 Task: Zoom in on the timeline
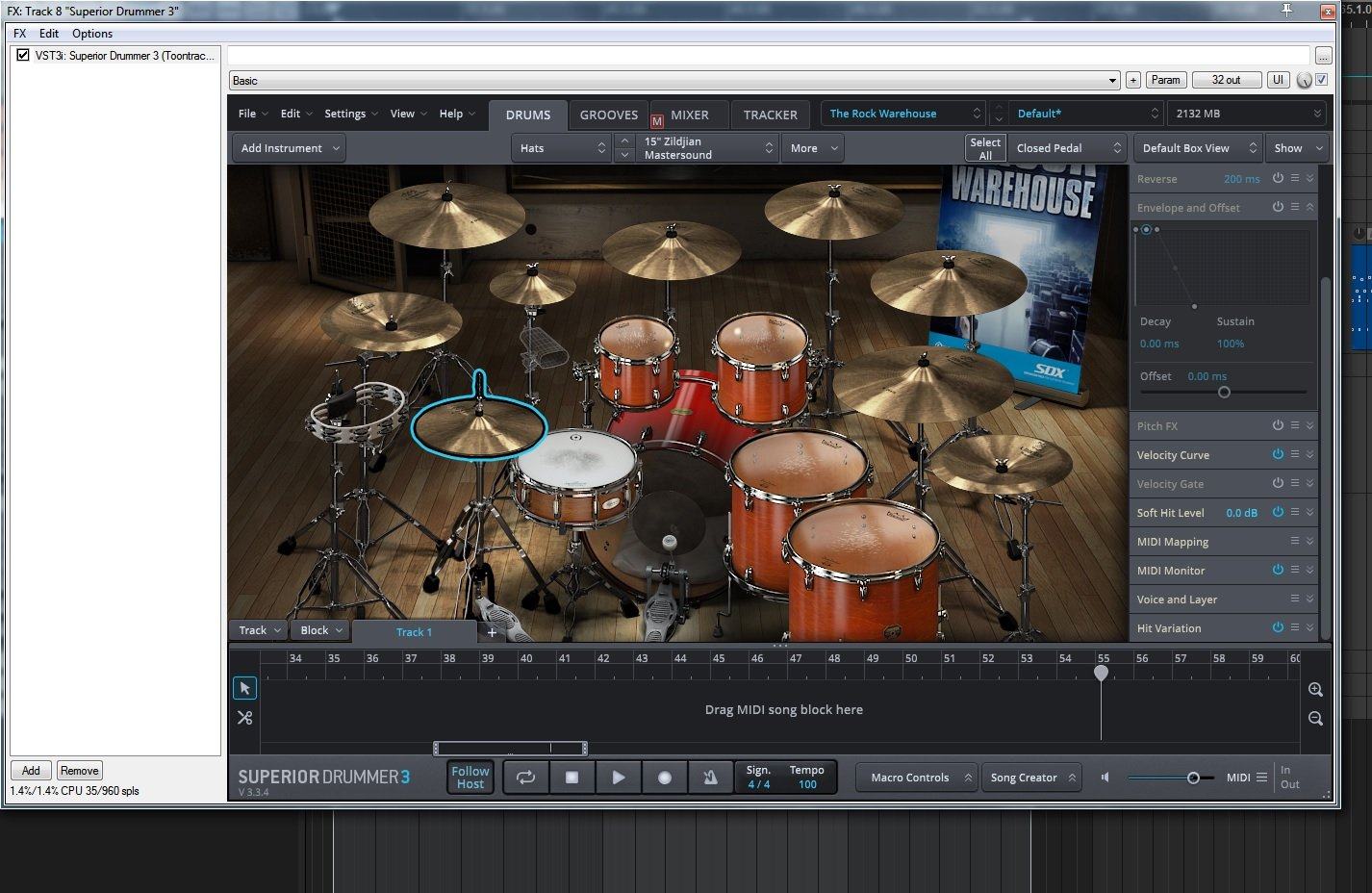coord(1315,690)
